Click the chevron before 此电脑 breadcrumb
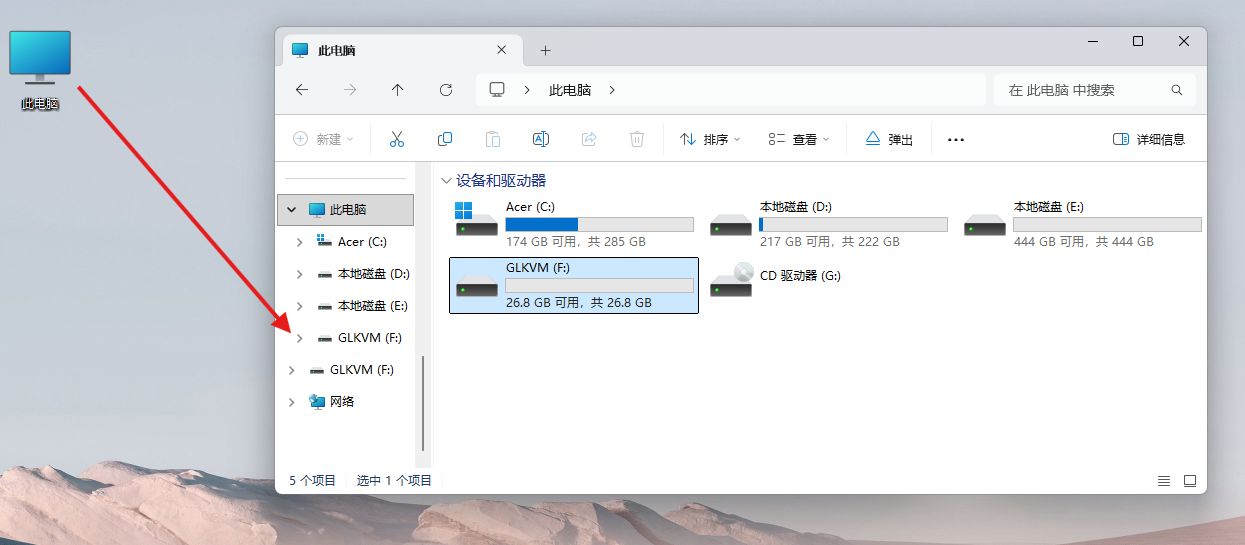This screenshot has height=545, width=1245. (527, 90)
